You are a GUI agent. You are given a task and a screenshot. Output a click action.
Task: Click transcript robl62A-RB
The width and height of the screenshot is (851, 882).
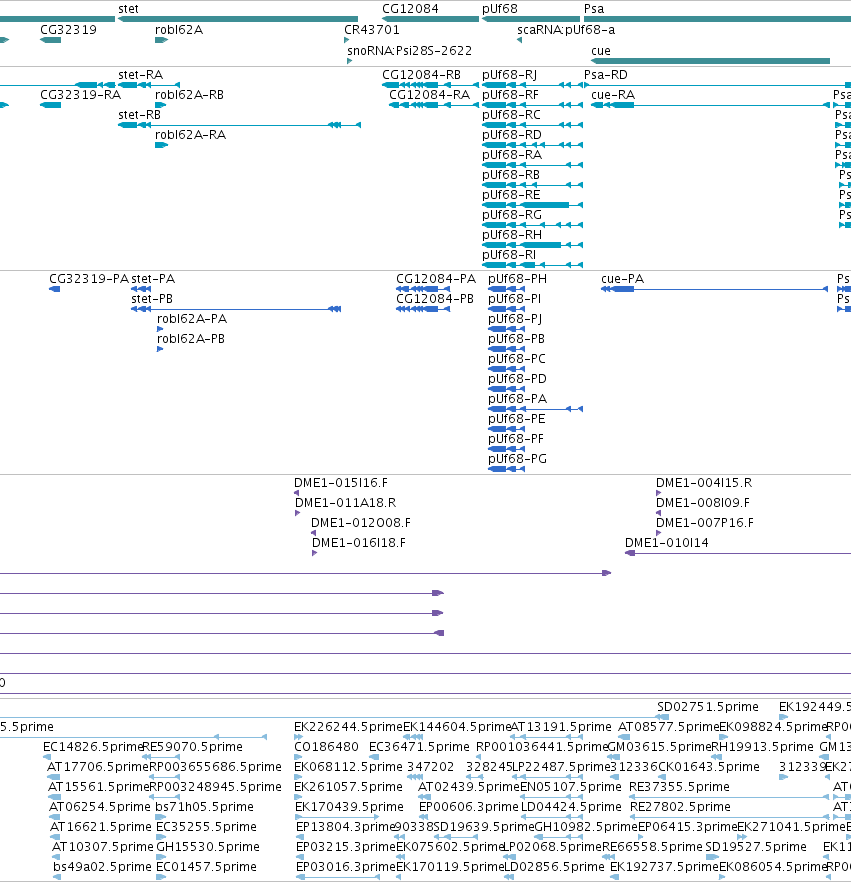pyautogui.click(x=190, y=94)
